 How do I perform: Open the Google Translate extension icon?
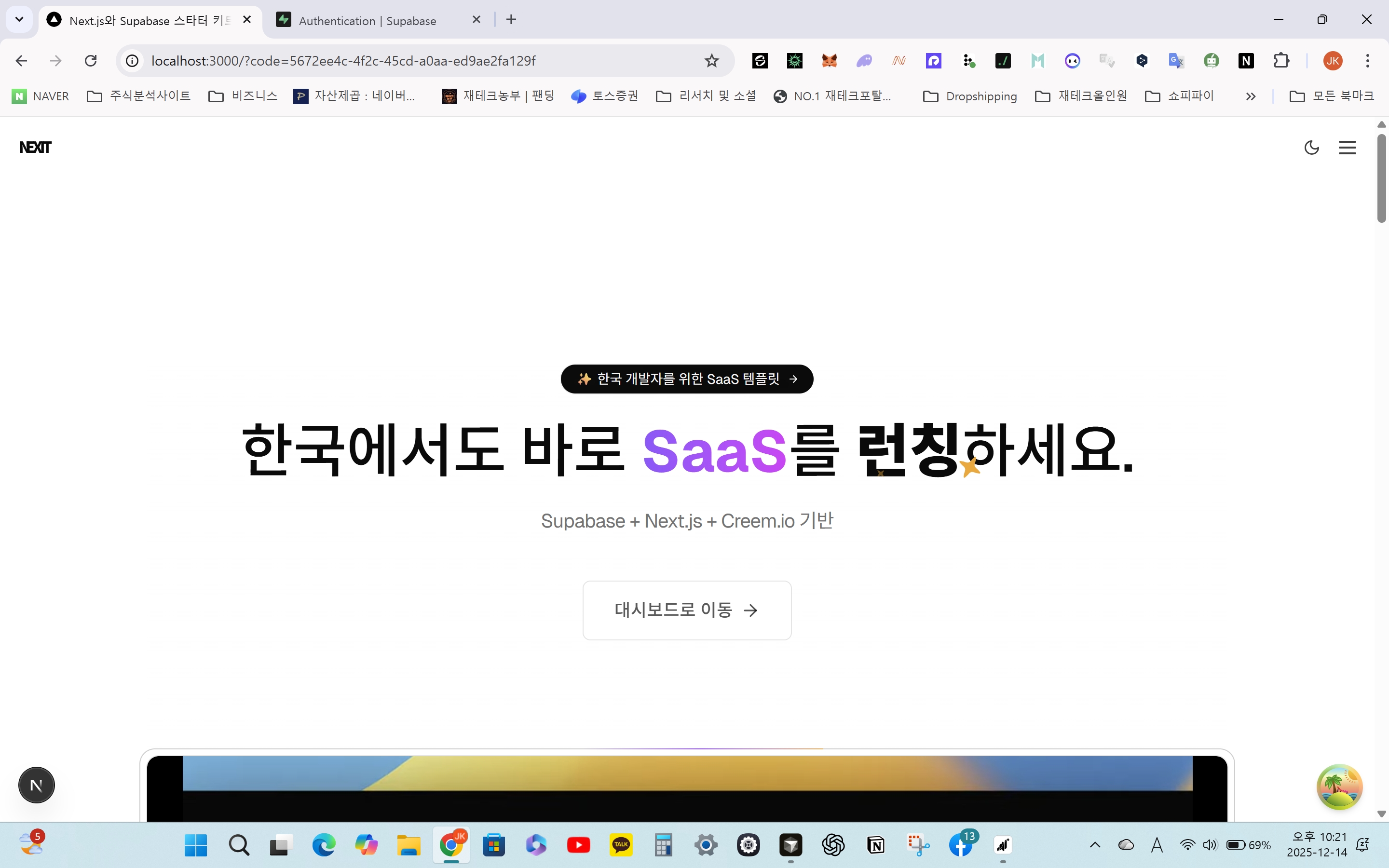pyautogui.click(x=1177, y=61)
